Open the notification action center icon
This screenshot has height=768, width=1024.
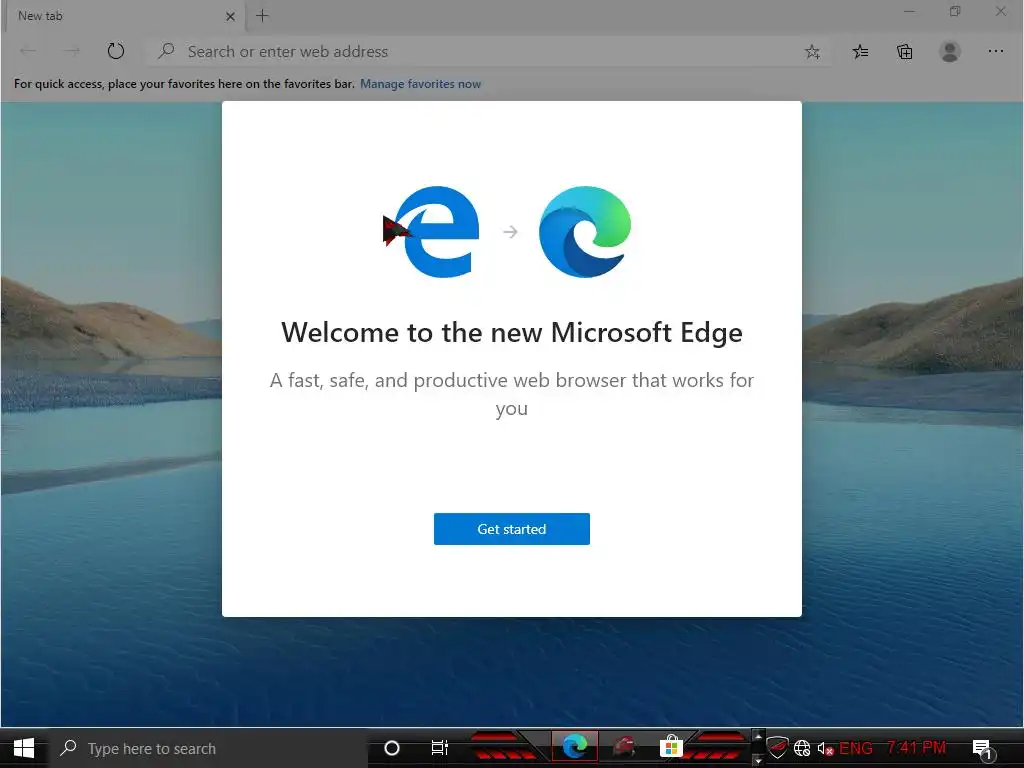tap(982, 750)
